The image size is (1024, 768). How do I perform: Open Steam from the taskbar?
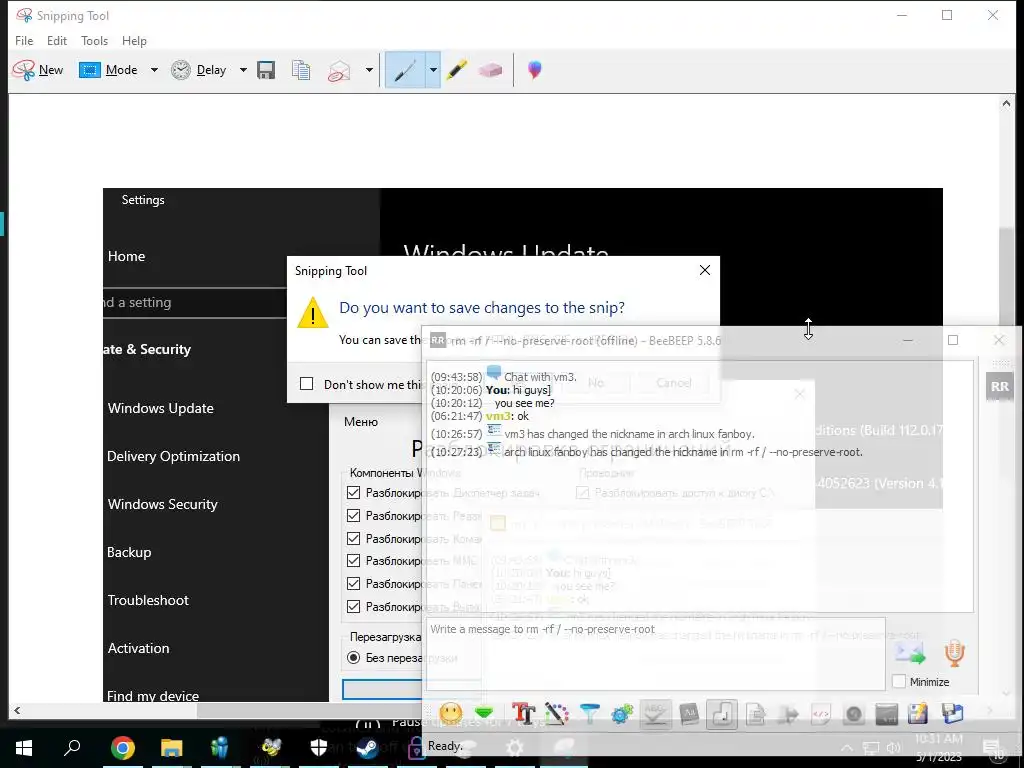point(368,748)
